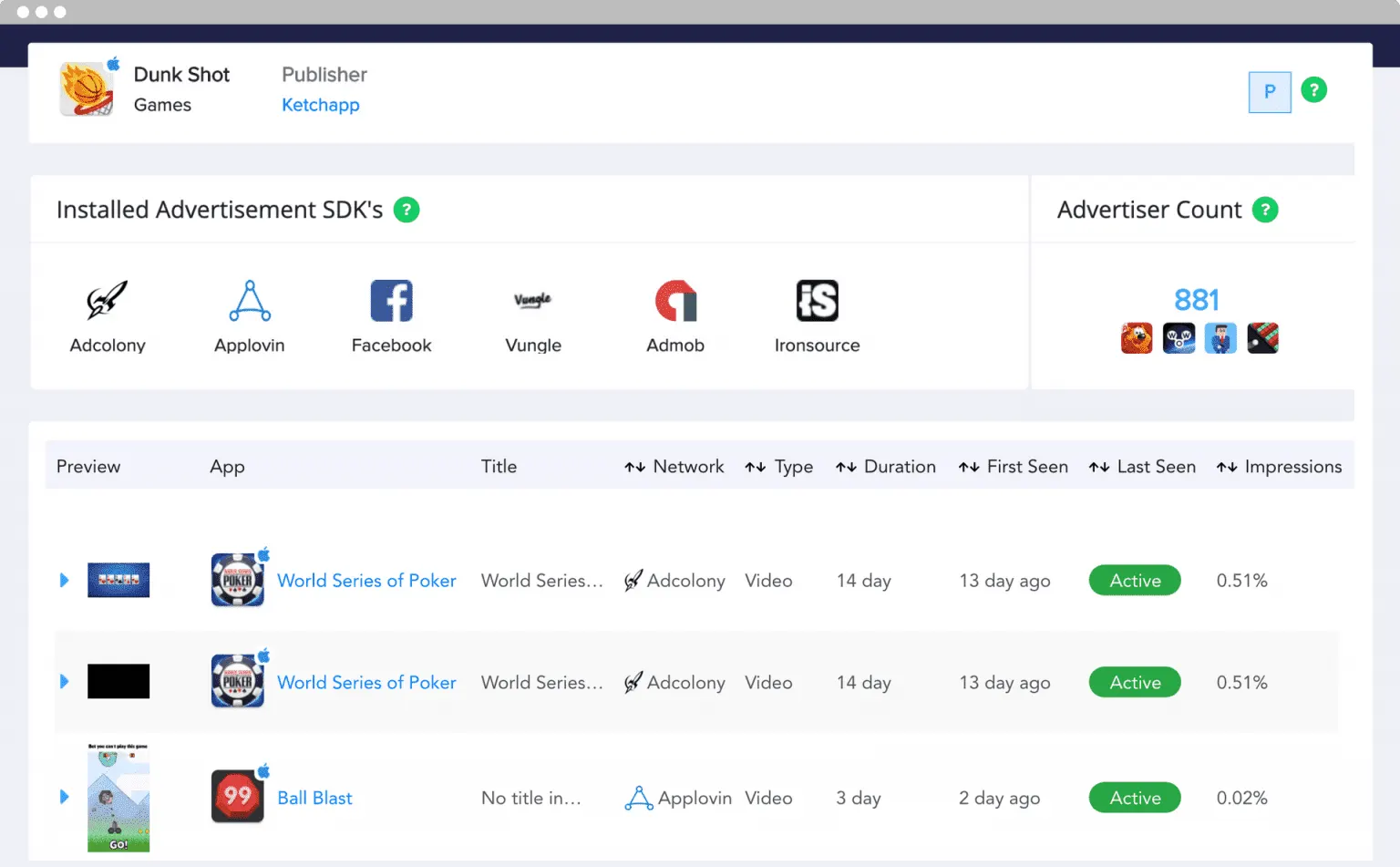
Task: Select the Admob SDK icon
Action: [675, 301]
